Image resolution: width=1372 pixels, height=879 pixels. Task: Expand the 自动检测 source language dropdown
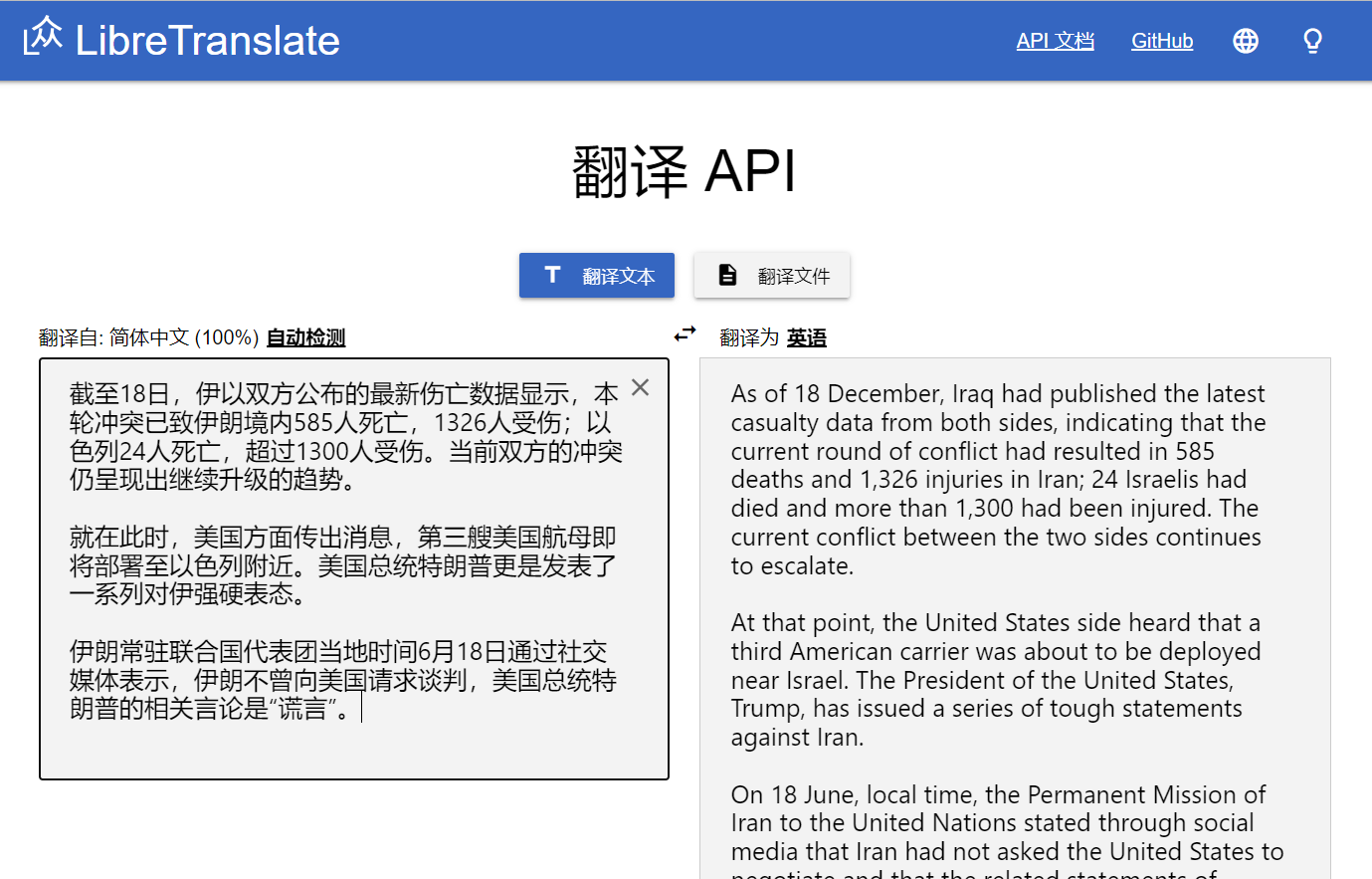pyautogui.click(x=305, y=337)
